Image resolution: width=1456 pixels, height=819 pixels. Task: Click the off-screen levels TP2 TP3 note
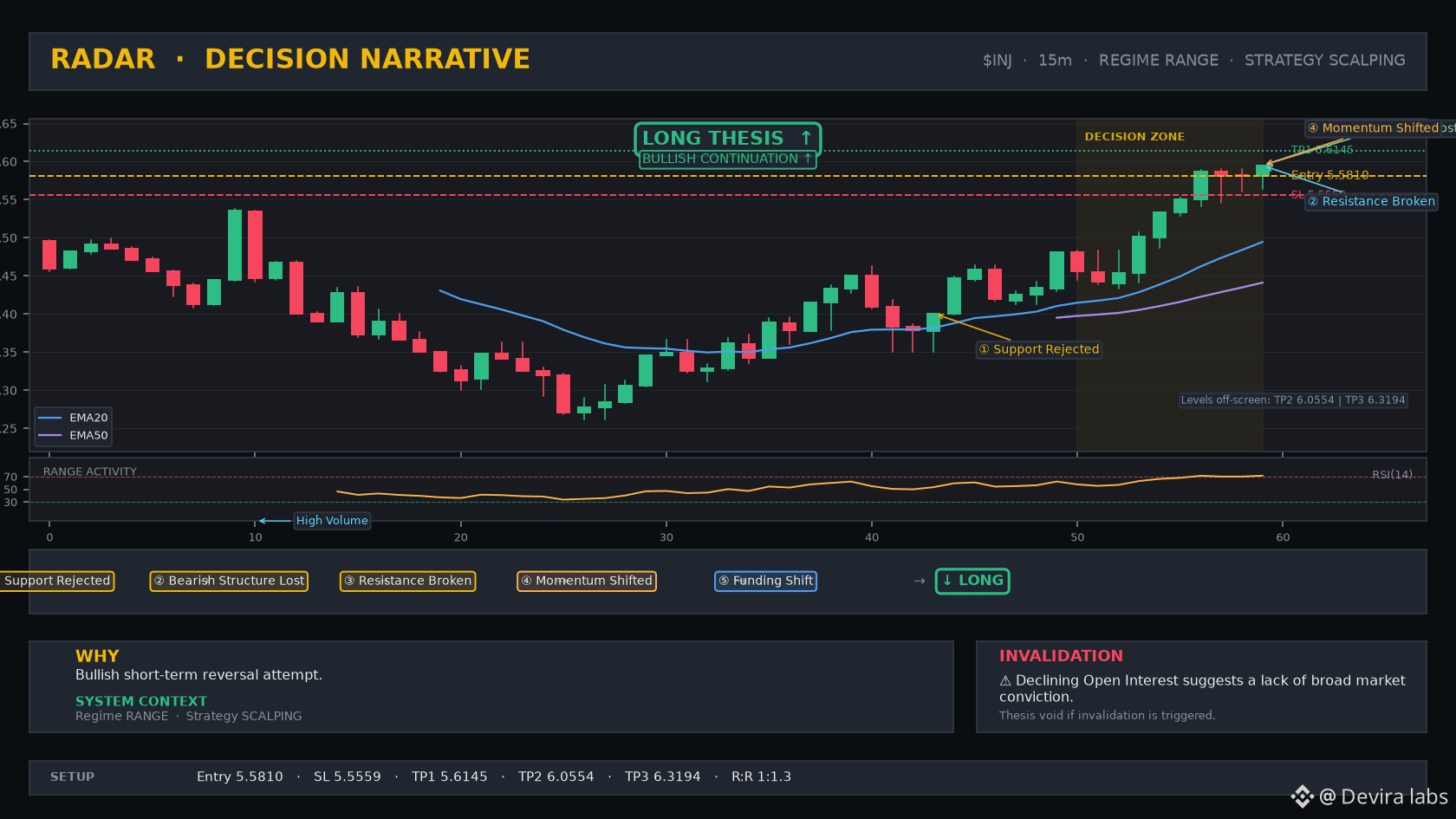tap(1293, 400)
